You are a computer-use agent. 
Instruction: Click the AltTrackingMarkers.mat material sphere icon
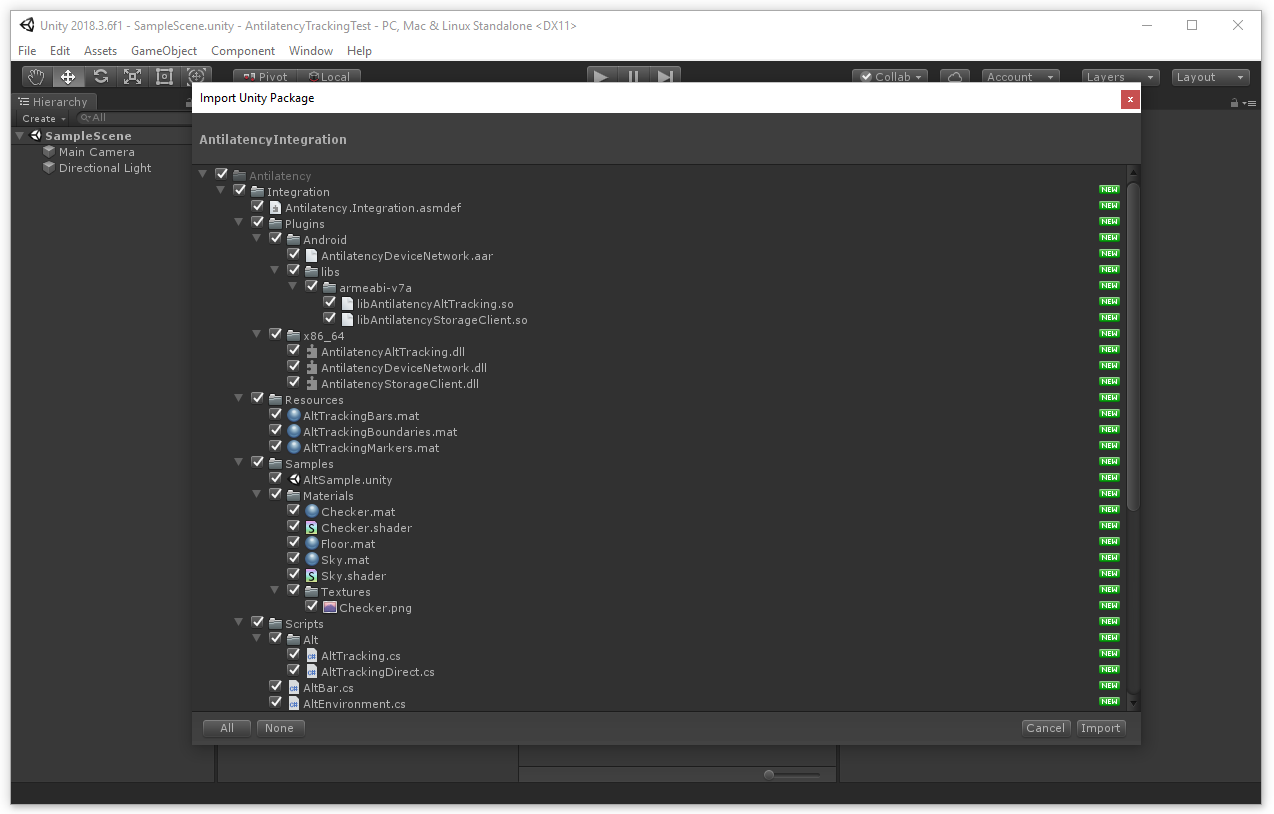293,448
